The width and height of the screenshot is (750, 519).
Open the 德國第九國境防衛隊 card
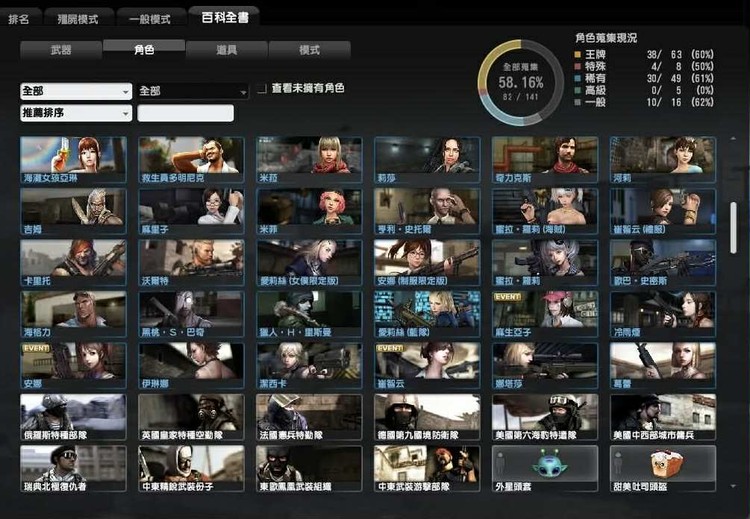[427, 417]
